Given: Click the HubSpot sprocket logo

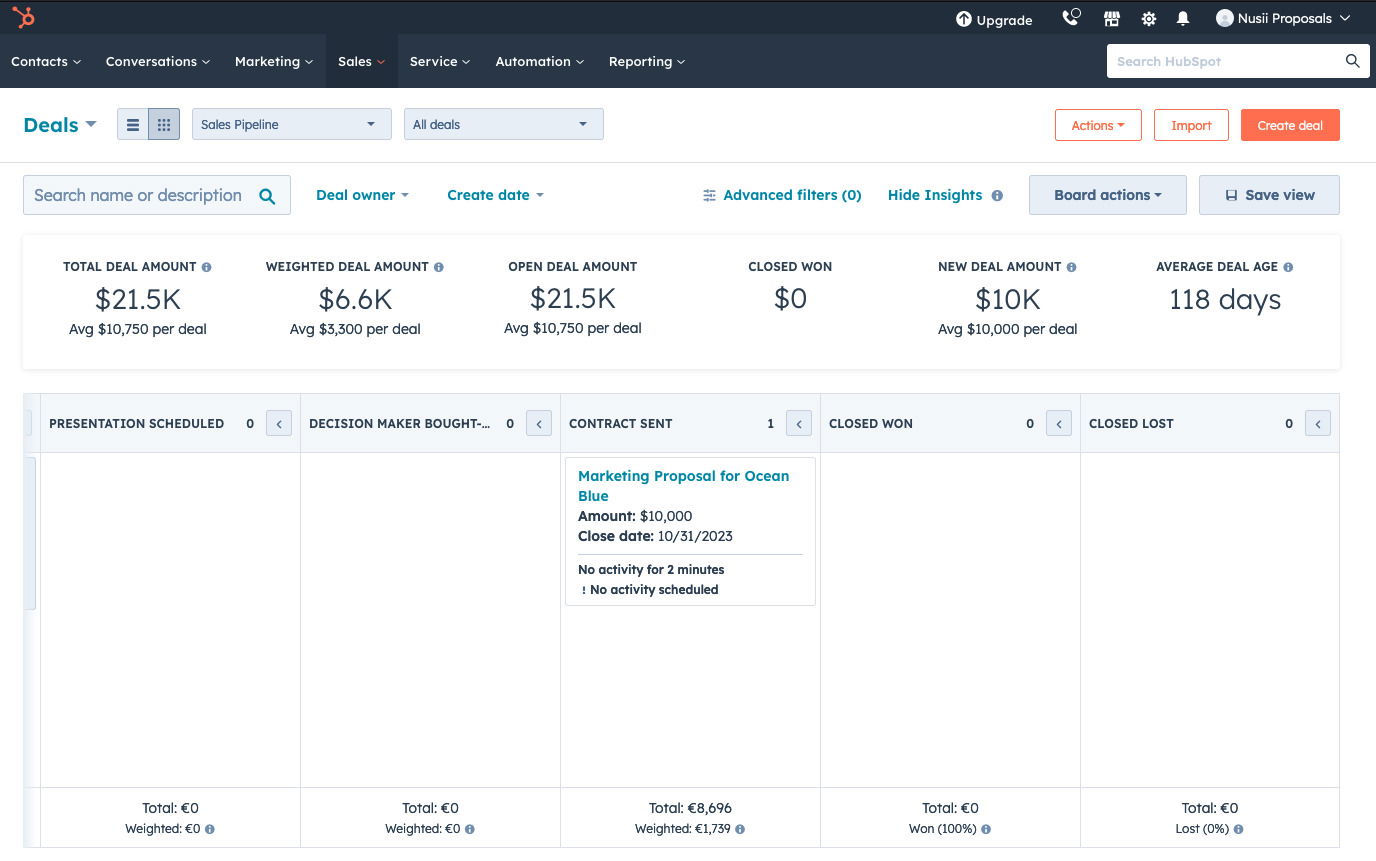Looking at the screenshot, I should pyautogui.click(x=22, y=16).
